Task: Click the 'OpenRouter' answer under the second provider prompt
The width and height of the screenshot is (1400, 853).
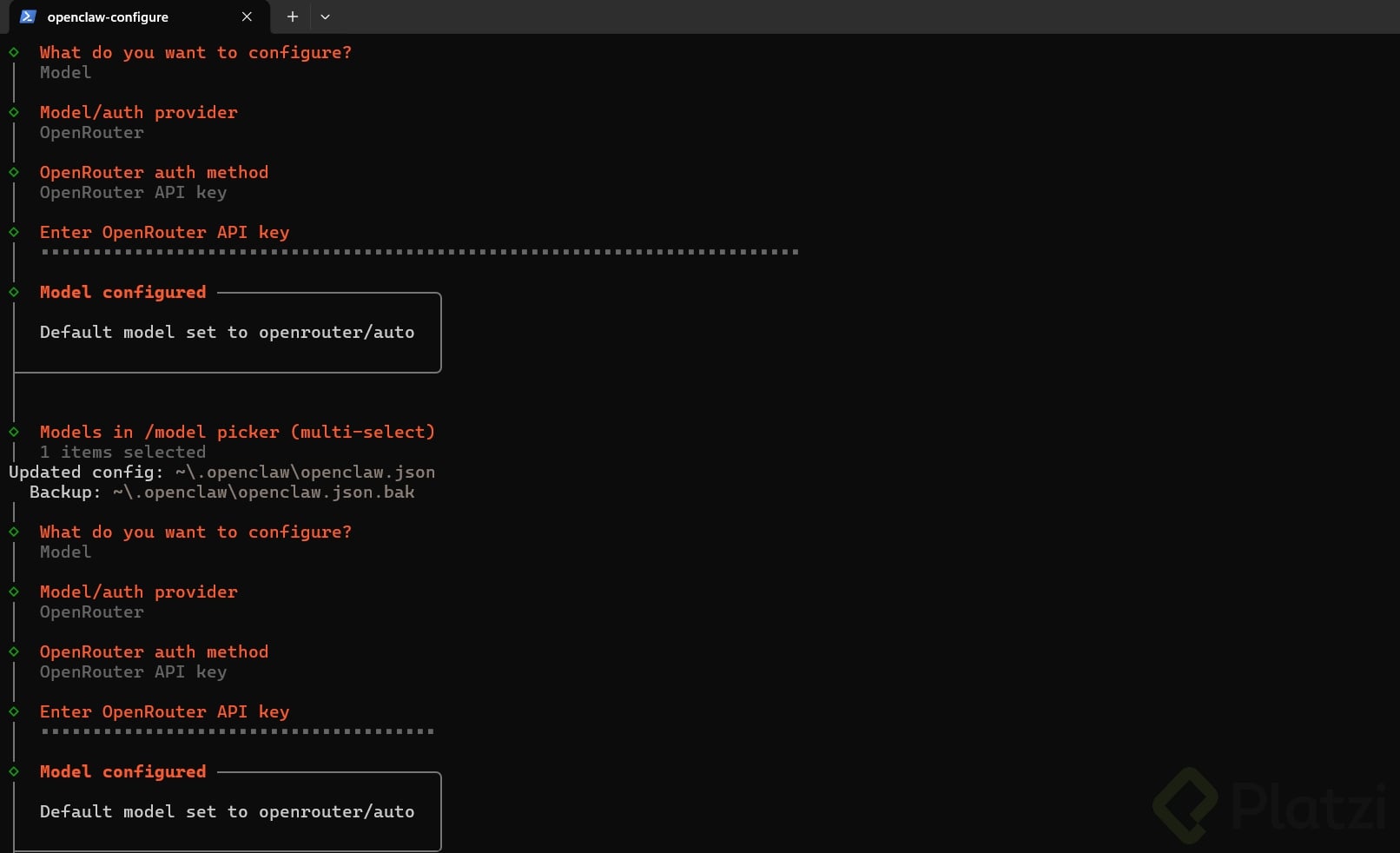Action: (92, 612)
